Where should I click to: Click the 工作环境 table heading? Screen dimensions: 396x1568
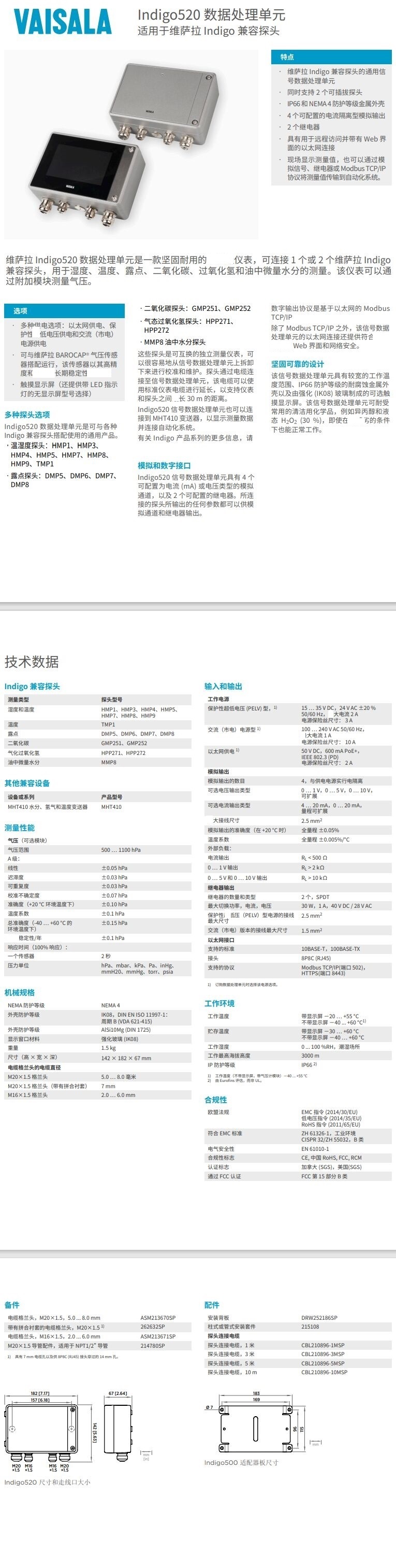[x=219, y=1003]
